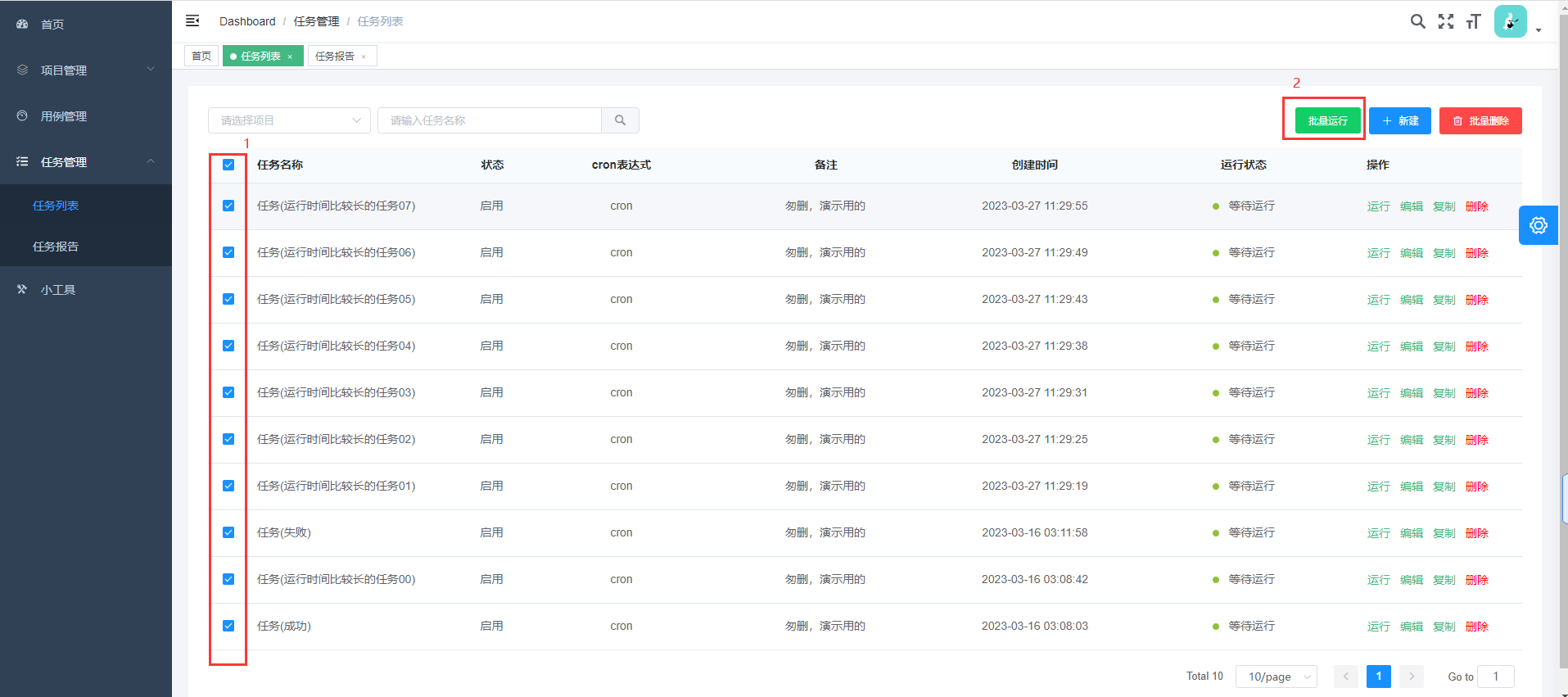This screenshot has width=1568, height=697.
Task: Click 编辑 for 任务06
Action: (1412, 253)
